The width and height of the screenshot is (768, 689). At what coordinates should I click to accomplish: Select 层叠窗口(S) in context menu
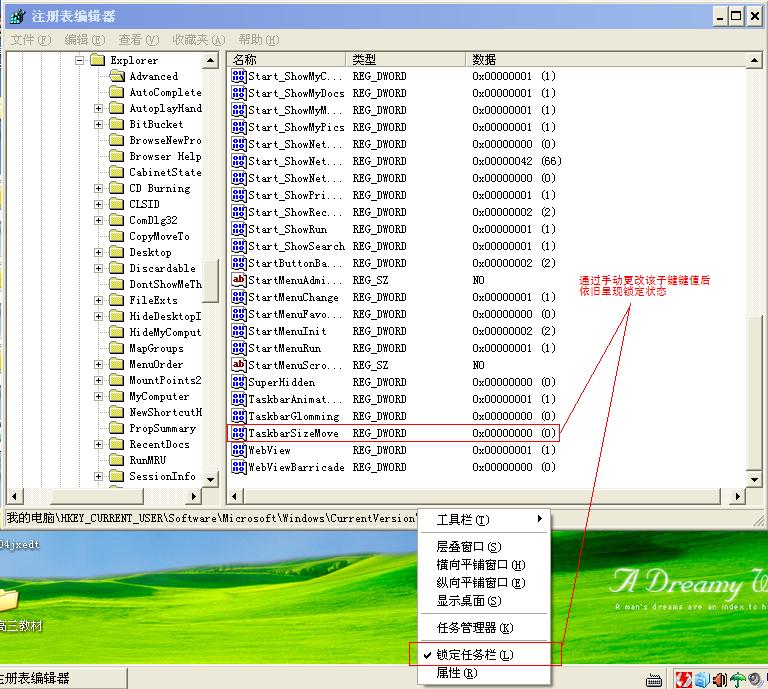484,546
